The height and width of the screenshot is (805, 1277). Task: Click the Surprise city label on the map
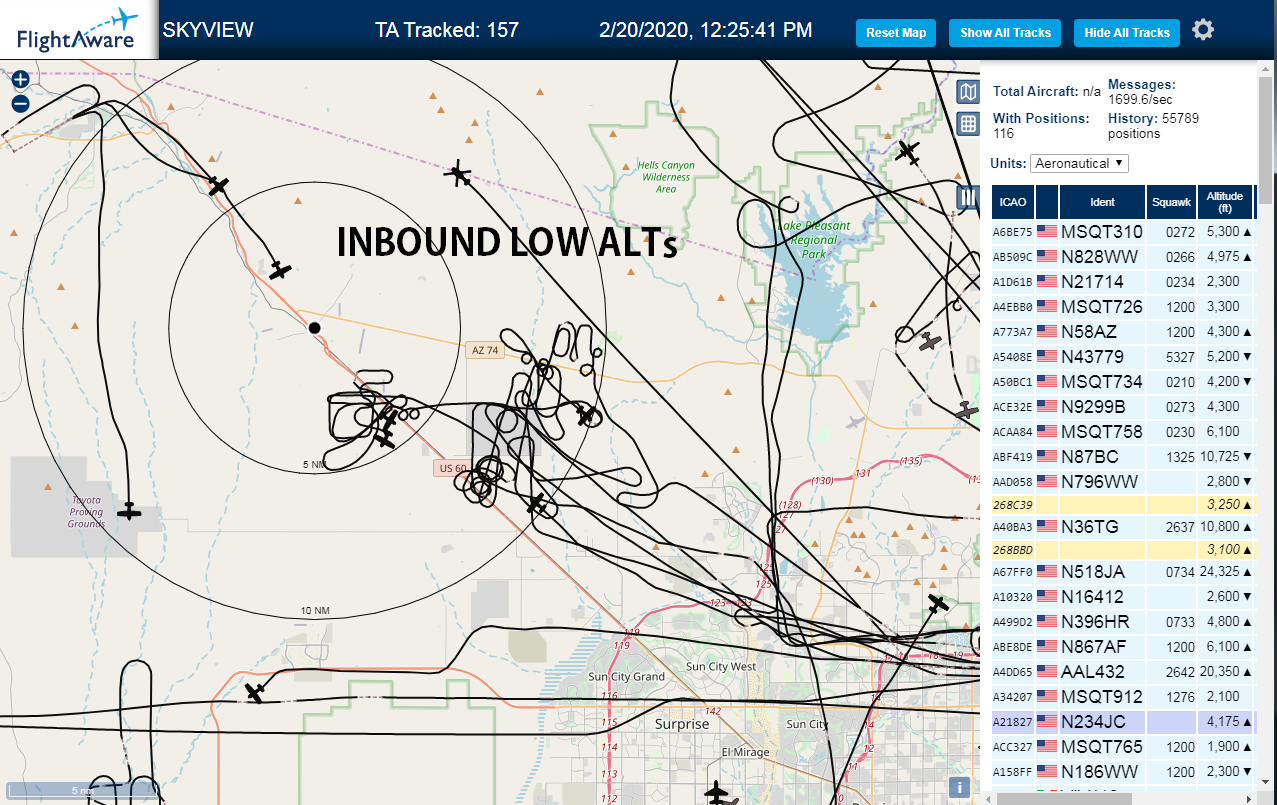(x=682, y=724)
